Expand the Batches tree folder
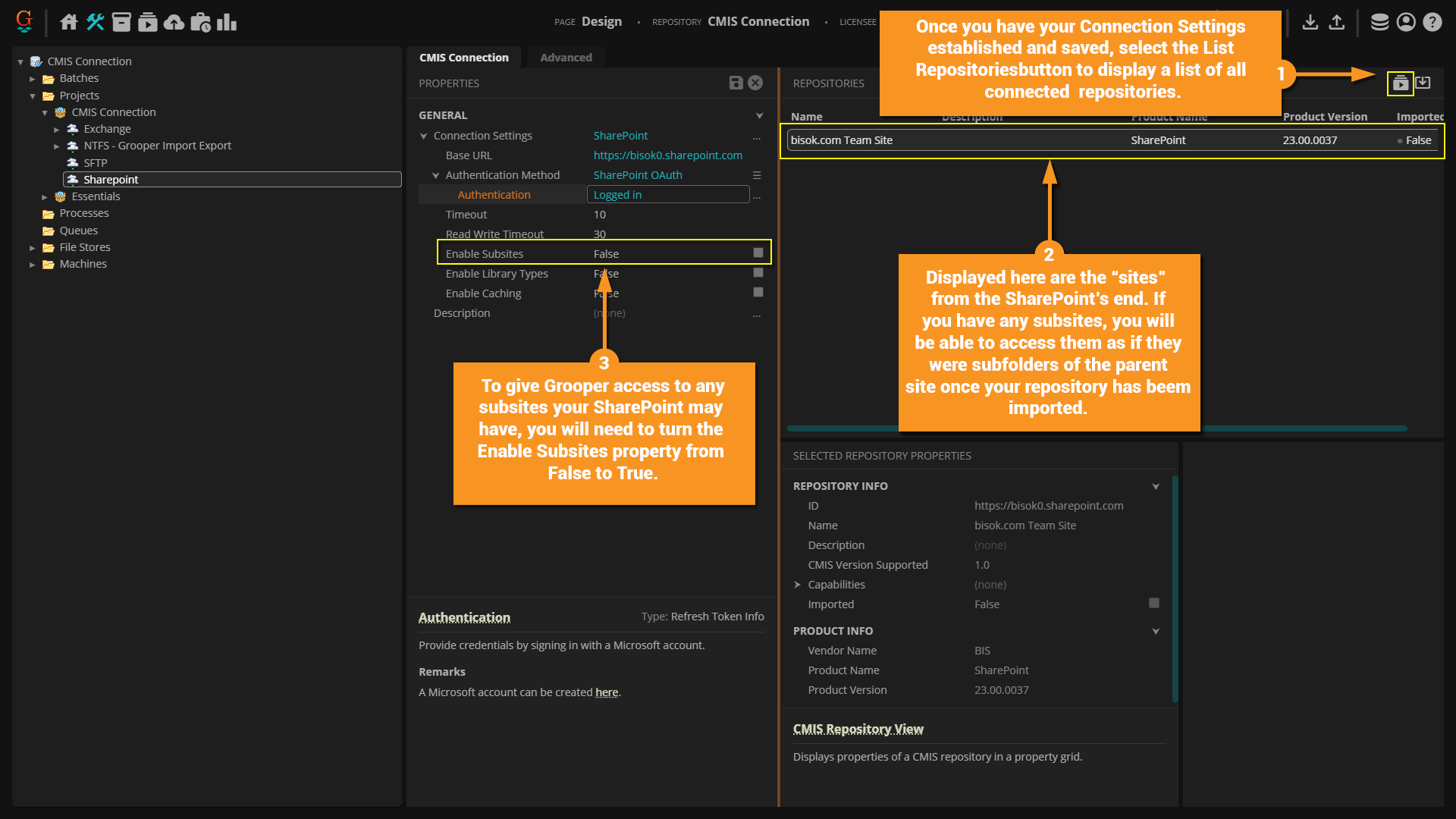Viewport: 1456px width, 819px height. (33, 79)
